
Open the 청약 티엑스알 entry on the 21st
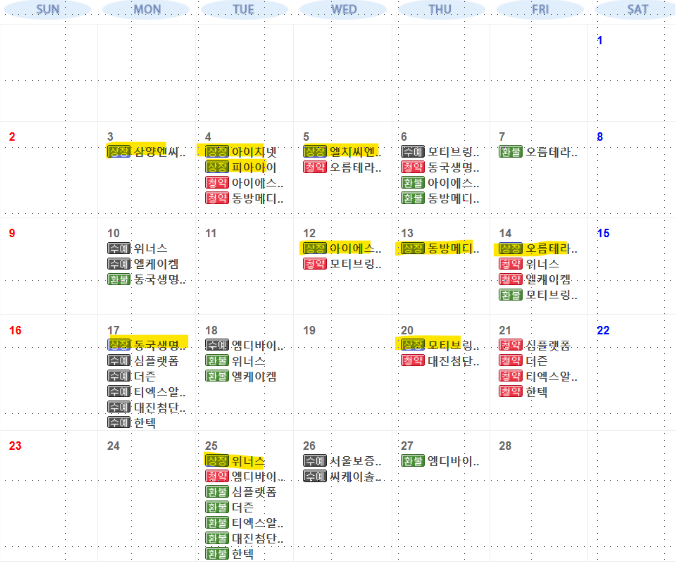[x=538, y=376]
